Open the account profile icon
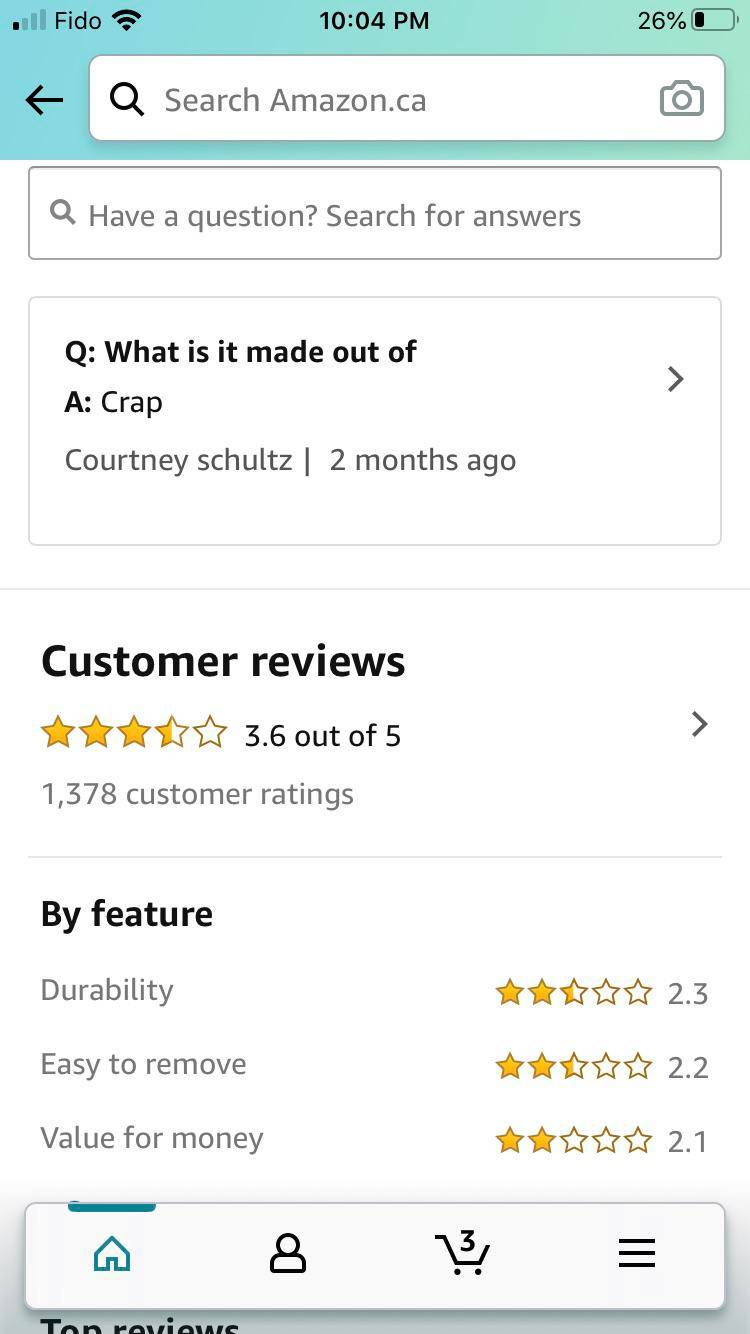 [288, 1253]
